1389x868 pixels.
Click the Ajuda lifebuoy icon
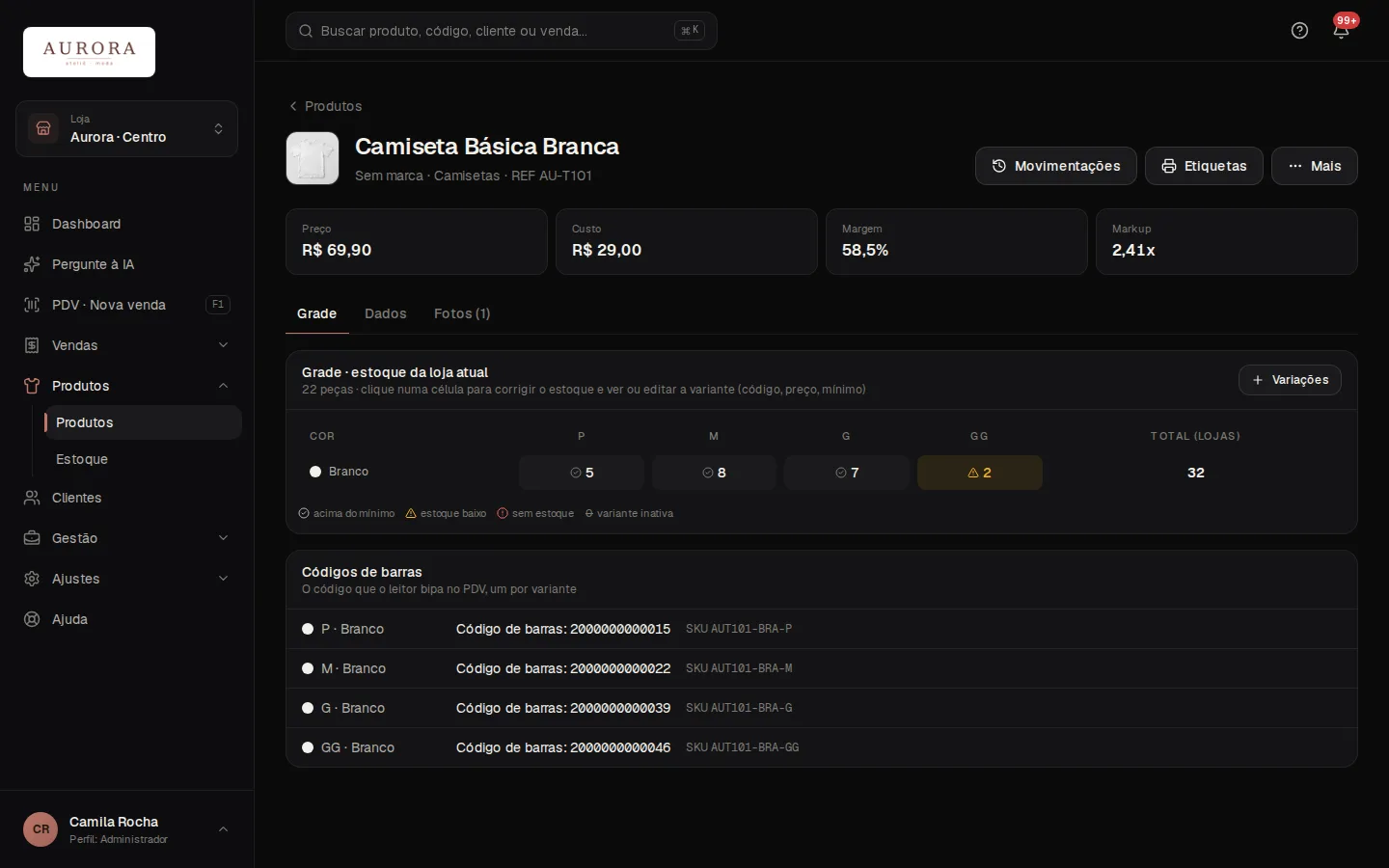tap(32, 619)
